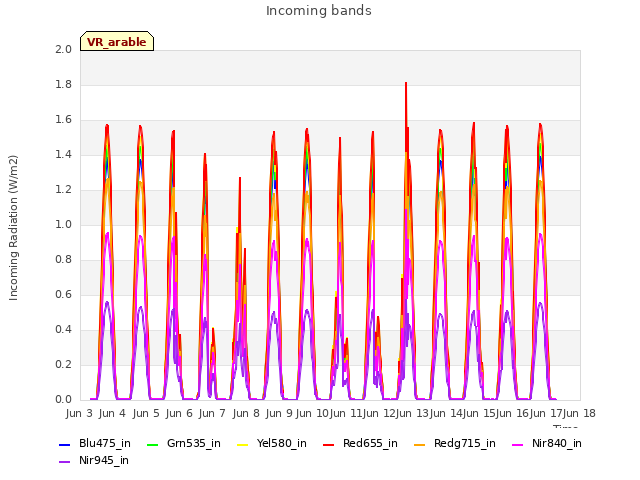Image resolution: width=640 pixels, height=480 pixels.
Task: Click the 0.8 y-axis tick label
Action: click(x=63, y=260)
